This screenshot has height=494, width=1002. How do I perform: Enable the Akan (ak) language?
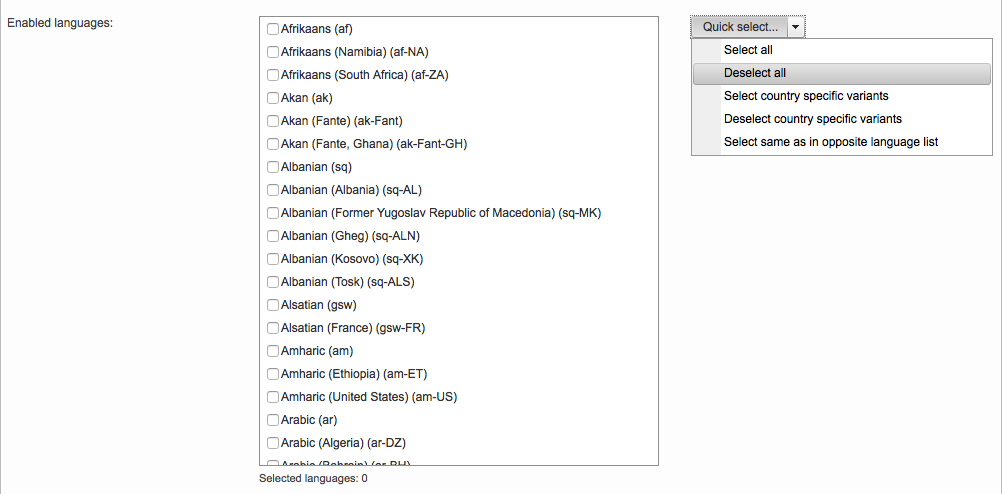coord(273,98)
